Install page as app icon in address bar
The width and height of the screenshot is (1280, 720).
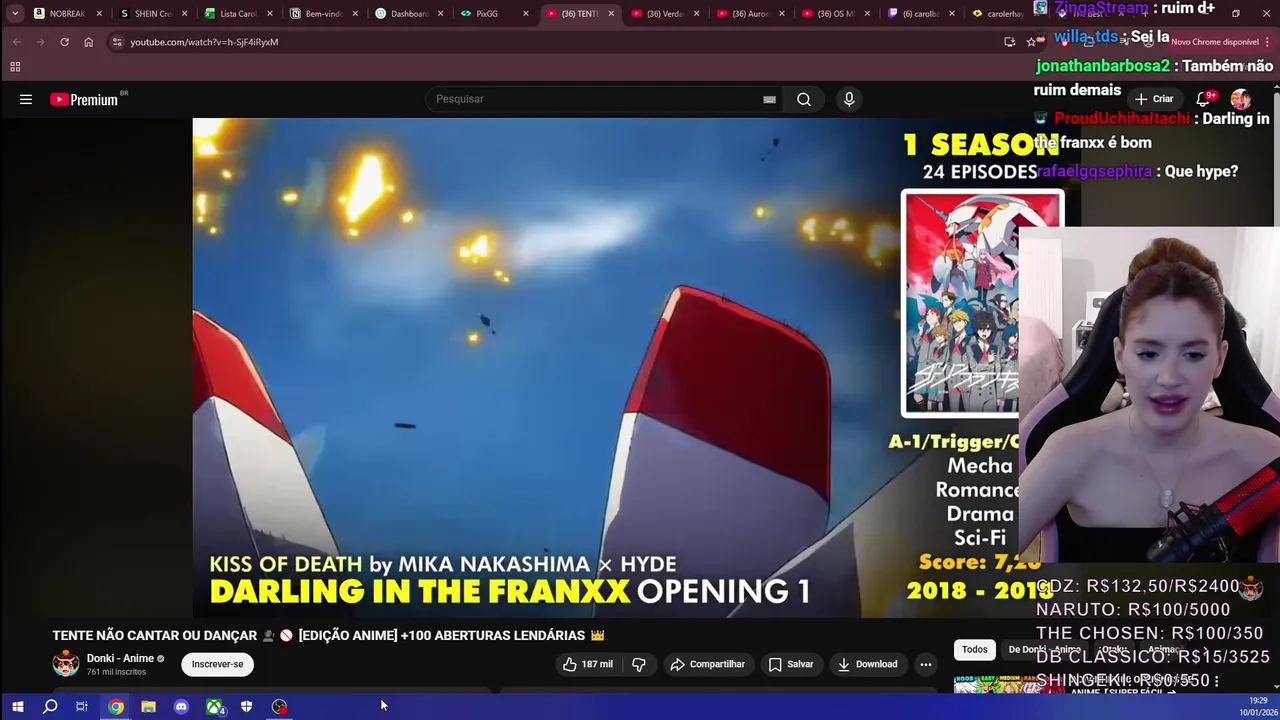point(1009,42)
